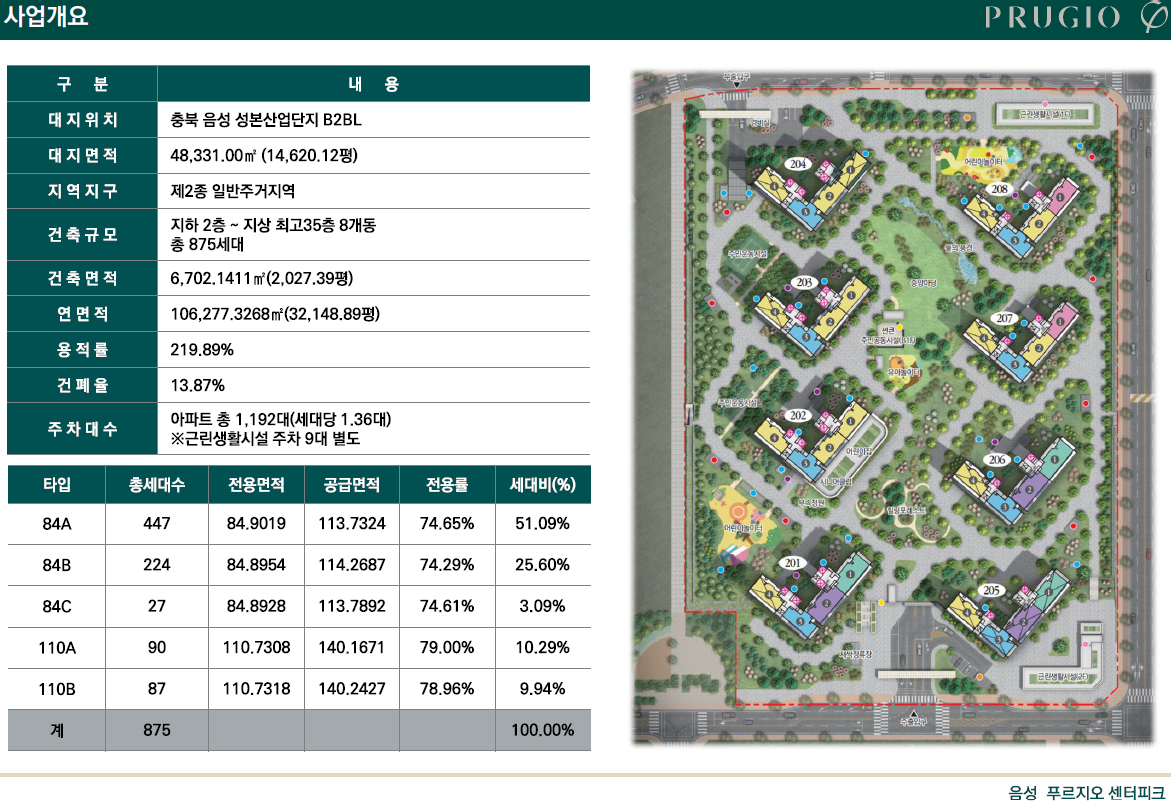This screenshot has height=802, width=1171.
Task: Select the 지역지구 row label
Action: tap(82, 191)
